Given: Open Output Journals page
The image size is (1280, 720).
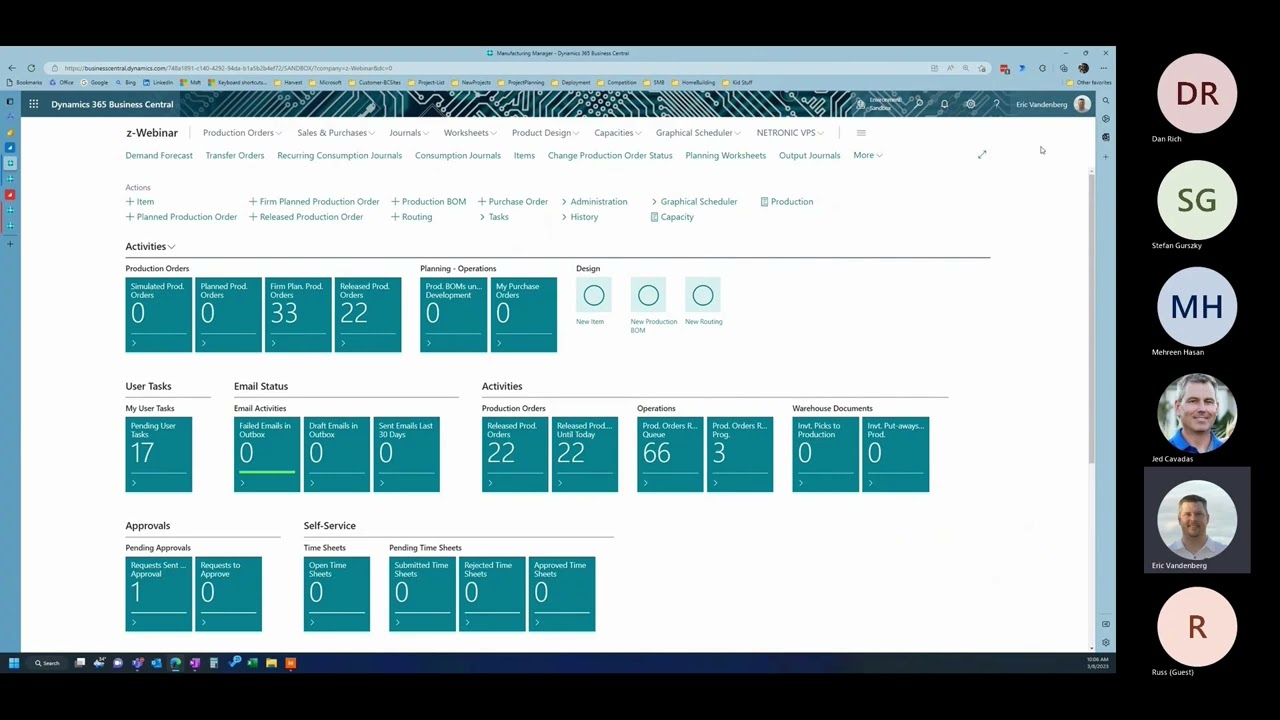Looking at the screenshot, I should [809, 155].
